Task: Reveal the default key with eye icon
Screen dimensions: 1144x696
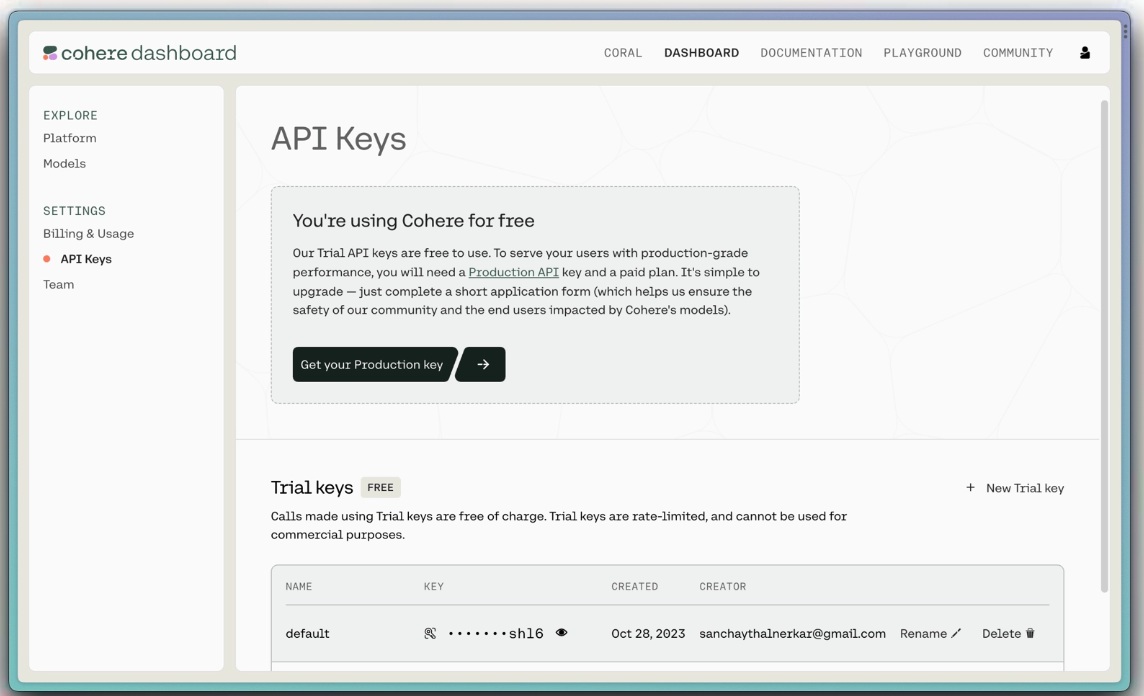Action: pyautogui.click(x=561, y=633)
